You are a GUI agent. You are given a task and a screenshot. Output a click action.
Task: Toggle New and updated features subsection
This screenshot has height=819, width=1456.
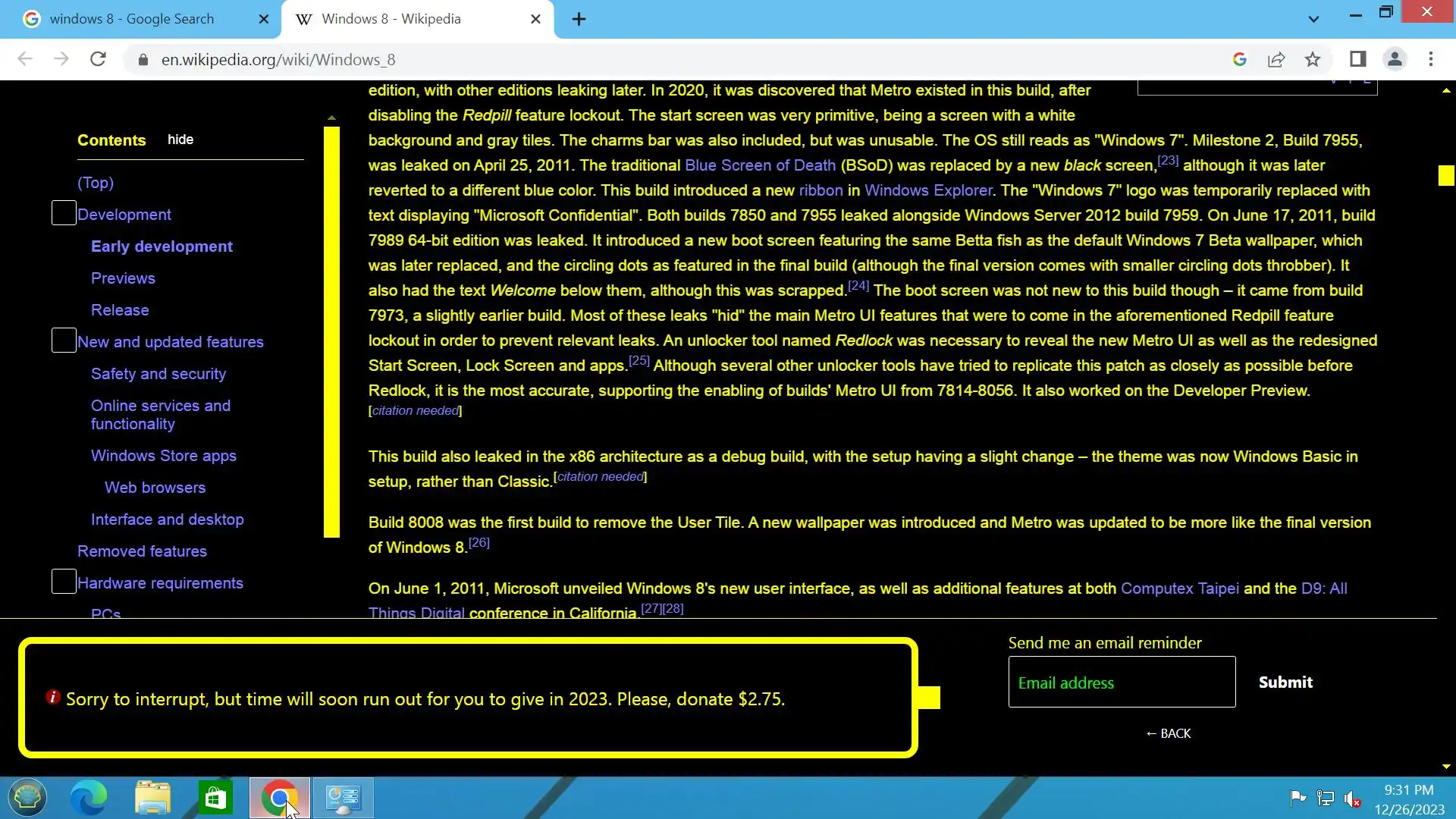click(64, 340)
